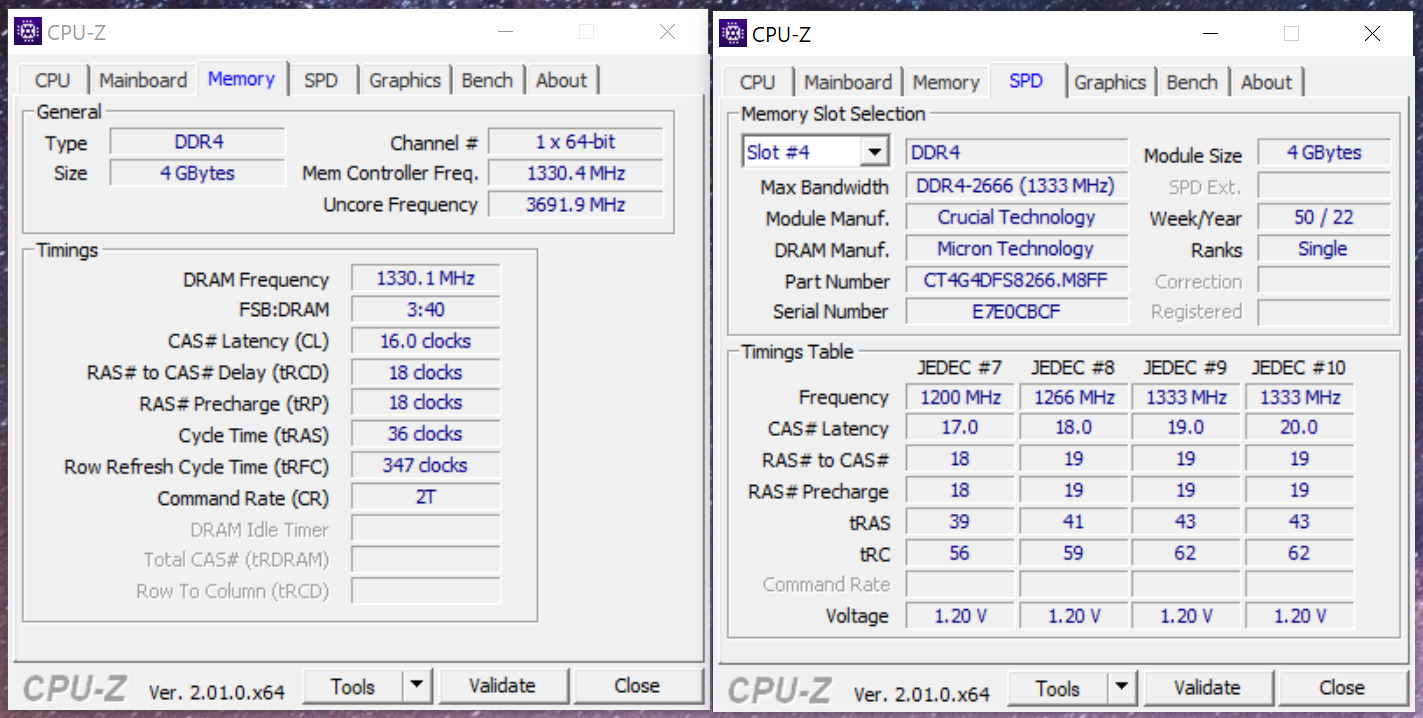The width and height of the screenshot is (1423, 718).
Task: Click Close button in the left window
Action: click(637, 686)
